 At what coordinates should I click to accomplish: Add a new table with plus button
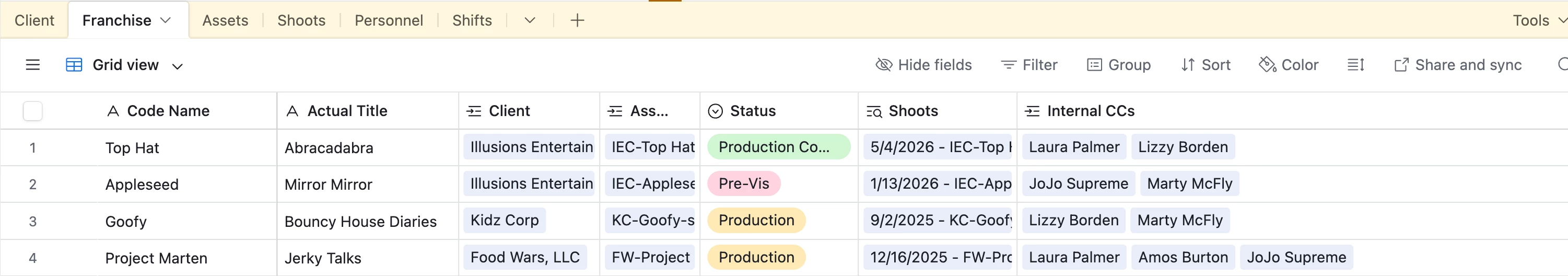(x=577, y=20)
